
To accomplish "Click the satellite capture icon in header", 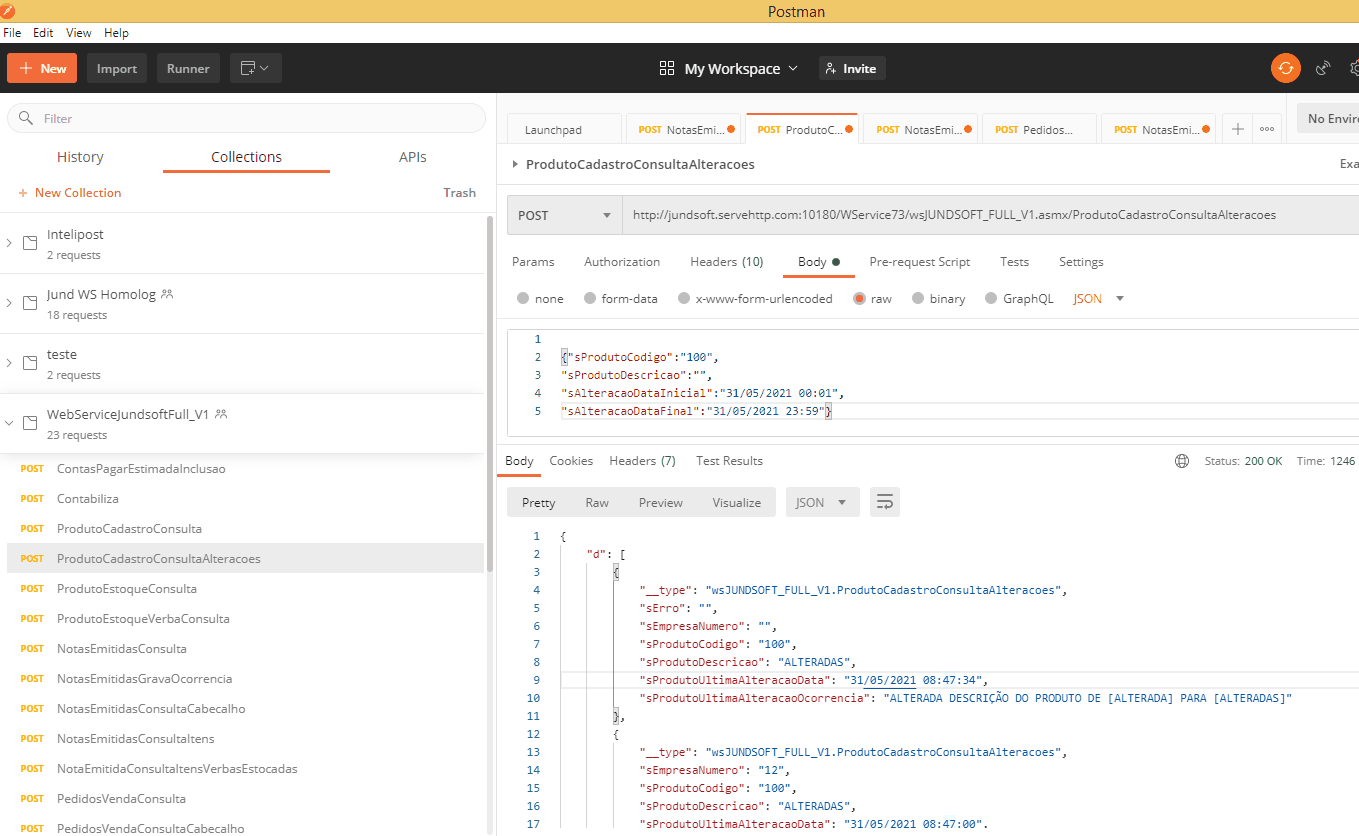I will coord(1323,68).
